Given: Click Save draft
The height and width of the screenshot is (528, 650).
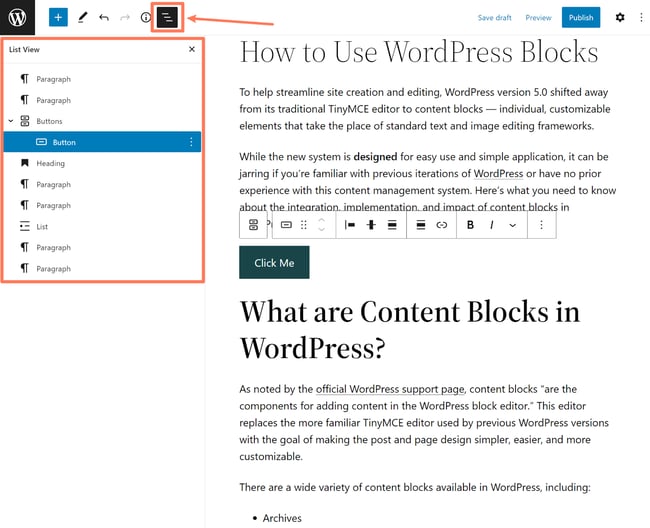Looking at the screenshot, I should pos(494,17).
